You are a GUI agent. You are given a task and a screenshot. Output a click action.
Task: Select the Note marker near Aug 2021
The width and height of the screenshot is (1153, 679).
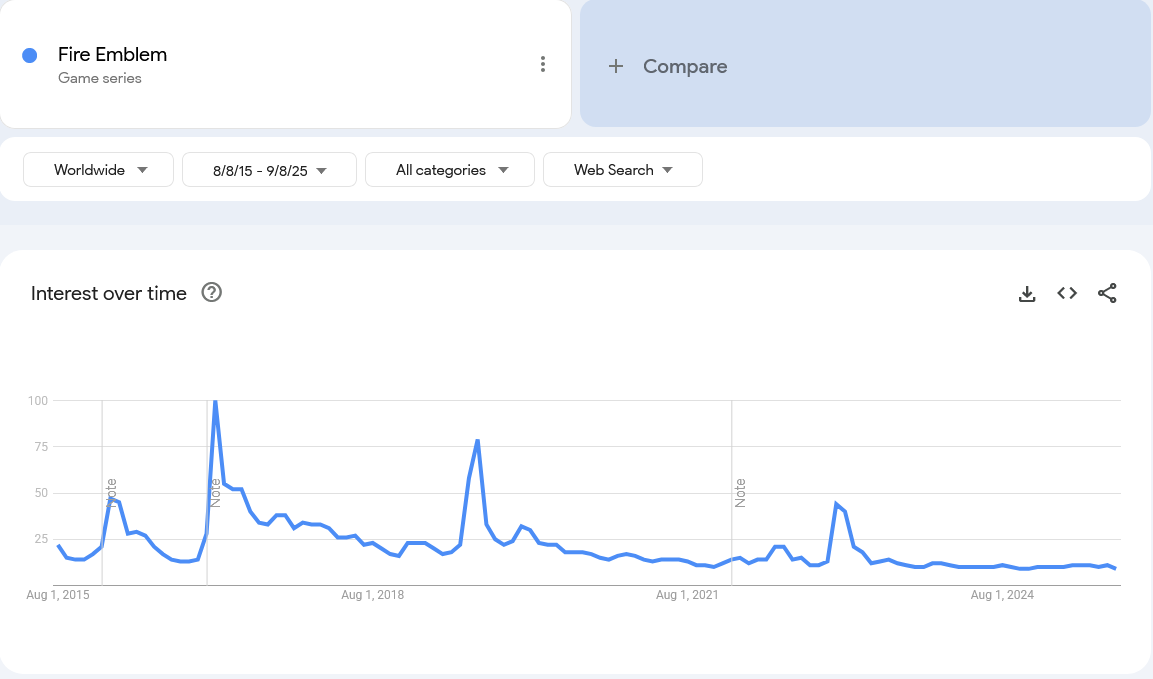pos(740,493)
